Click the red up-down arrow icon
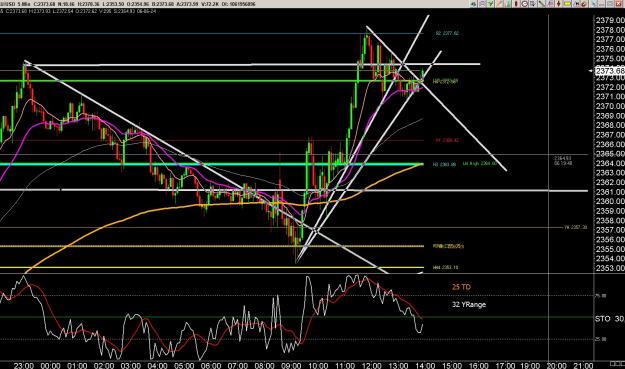Viewport: 625px width, 369px height. pyautogui.click(x=558, y=4)
